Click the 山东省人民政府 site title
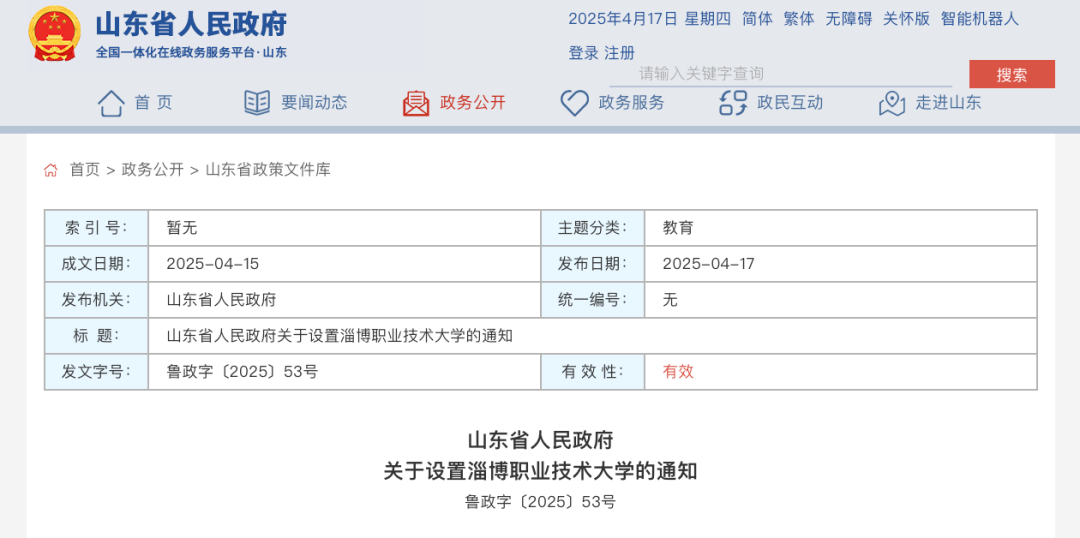Screen dimensions: 1080x538 191,25
